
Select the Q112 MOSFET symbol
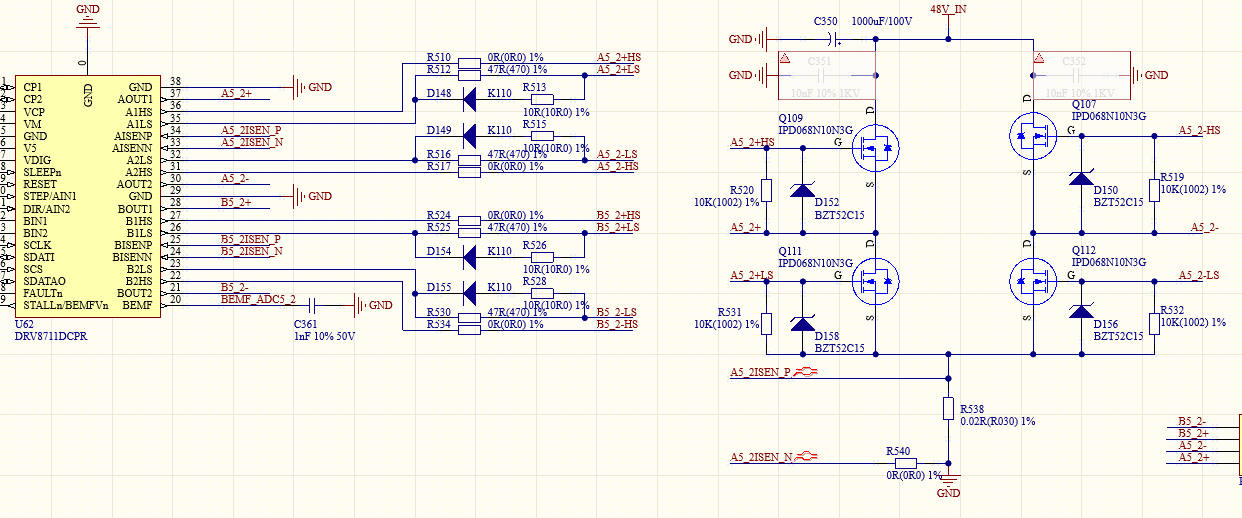coord(1032,281)
